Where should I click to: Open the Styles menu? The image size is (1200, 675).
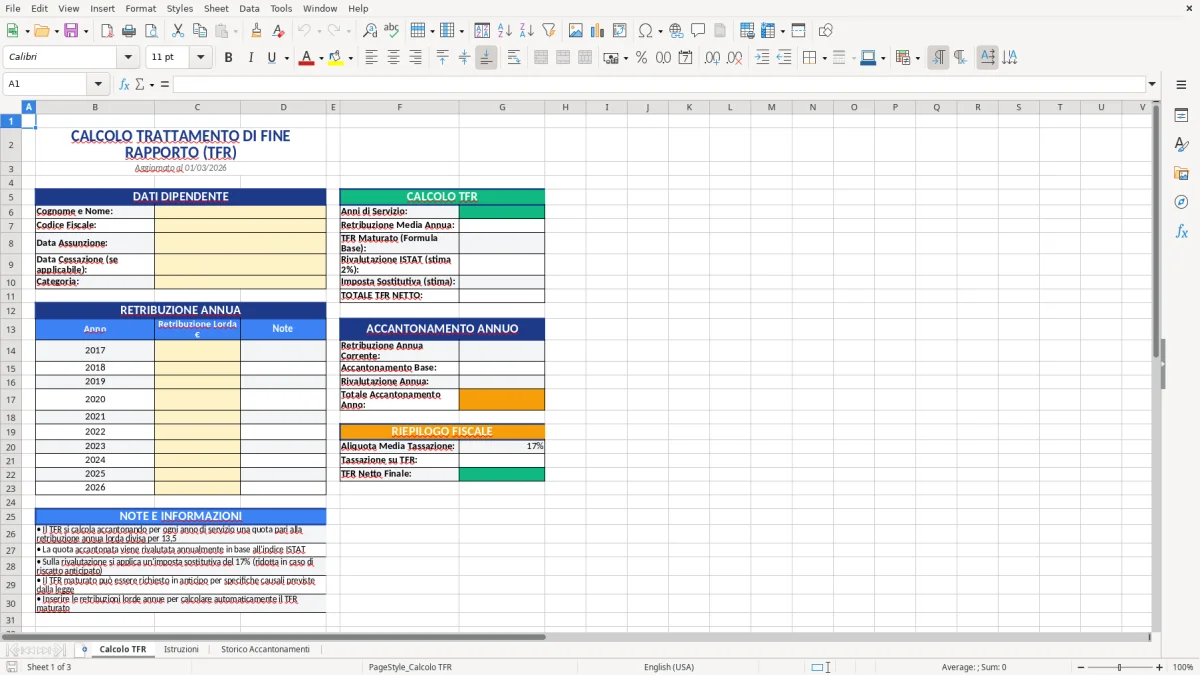click(x=180, y=8)
